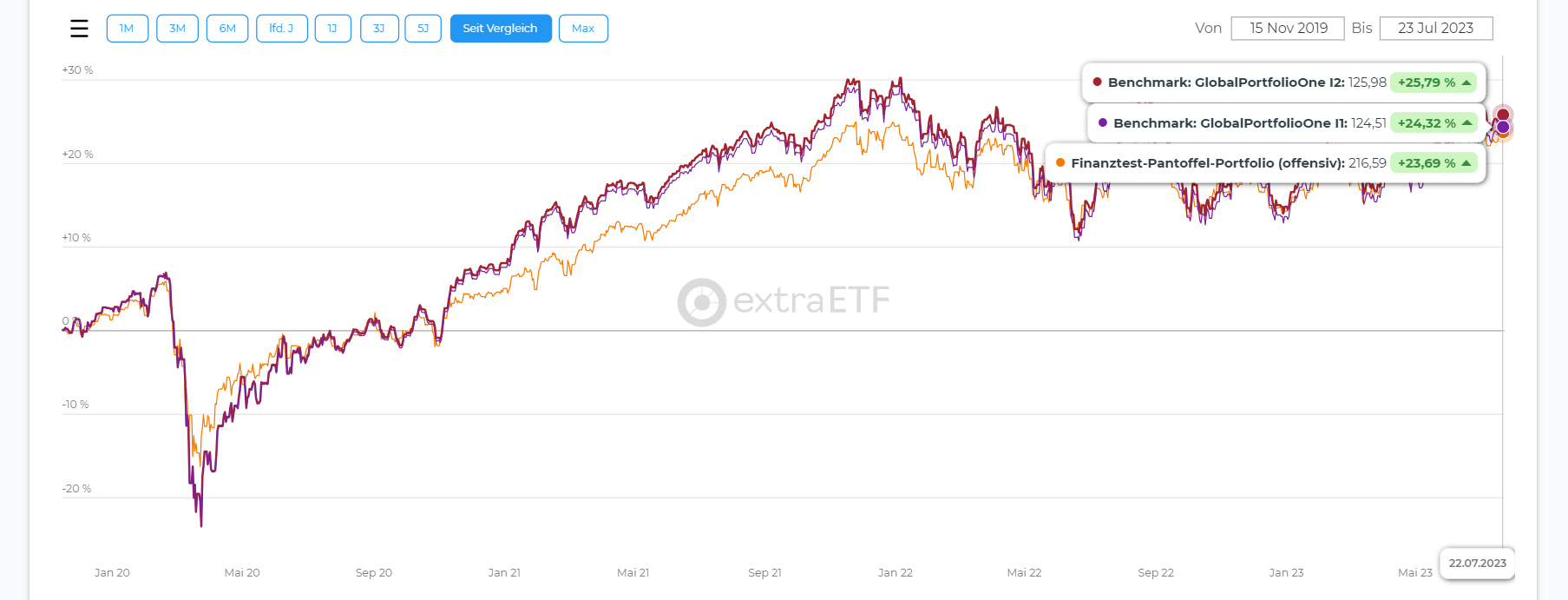Open the Bis end date field

pyautogui.click(x=1435, y=29)
